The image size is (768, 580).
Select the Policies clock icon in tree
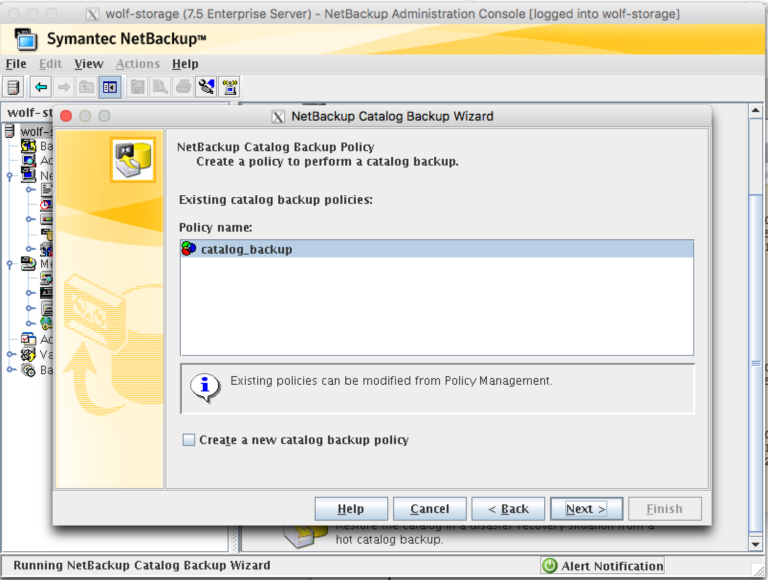pyautogui.click(x=47, y=204)
